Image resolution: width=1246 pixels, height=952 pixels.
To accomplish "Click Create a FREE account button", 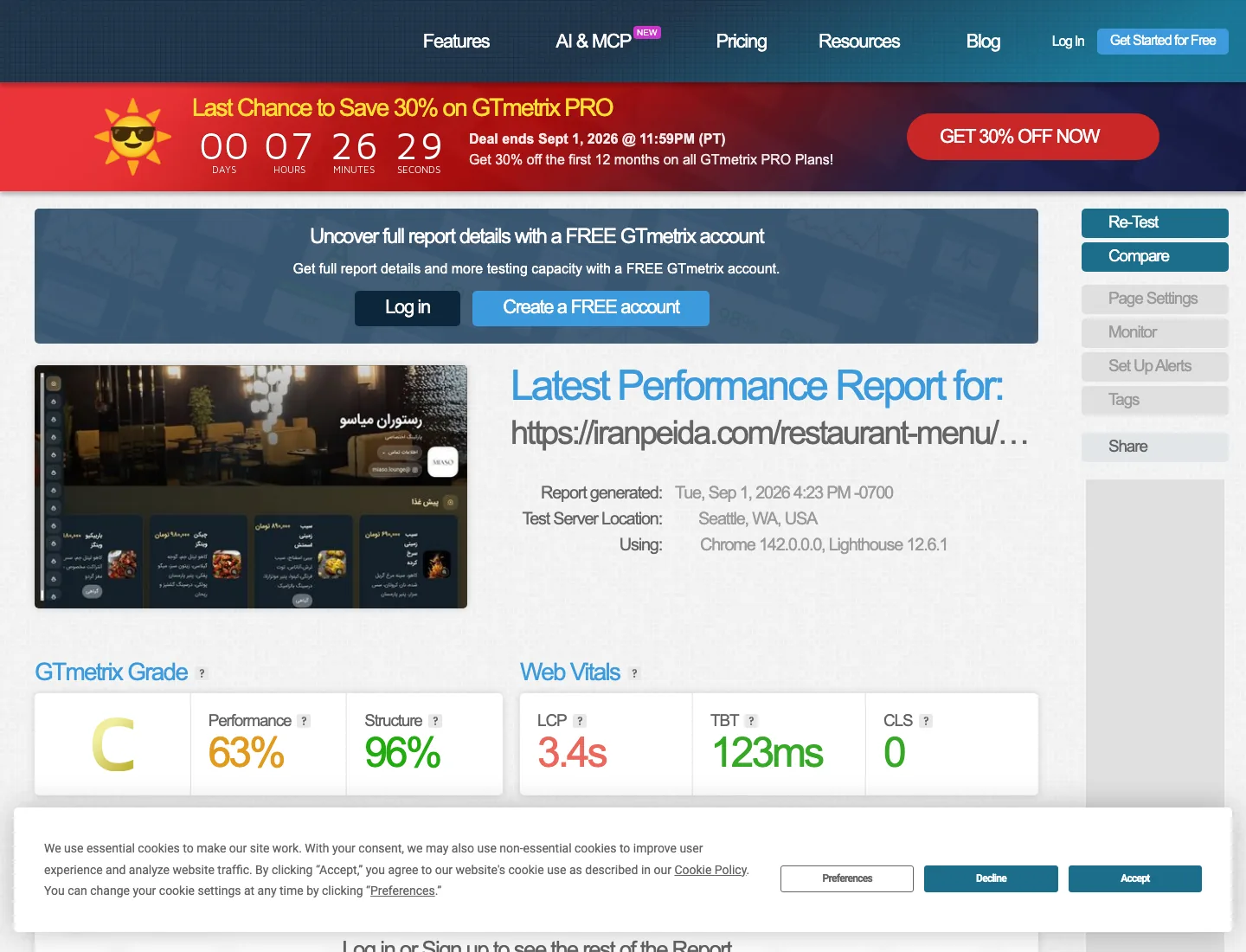I will (x=591, y=308).
